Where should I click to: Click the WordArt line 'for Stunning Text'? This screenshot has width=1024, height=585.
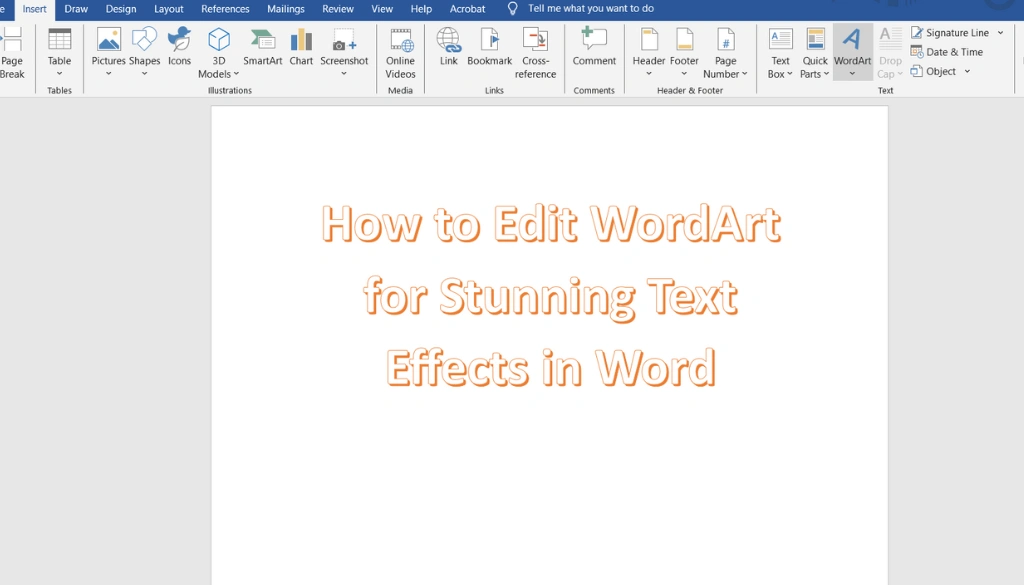tap(551, 297)
